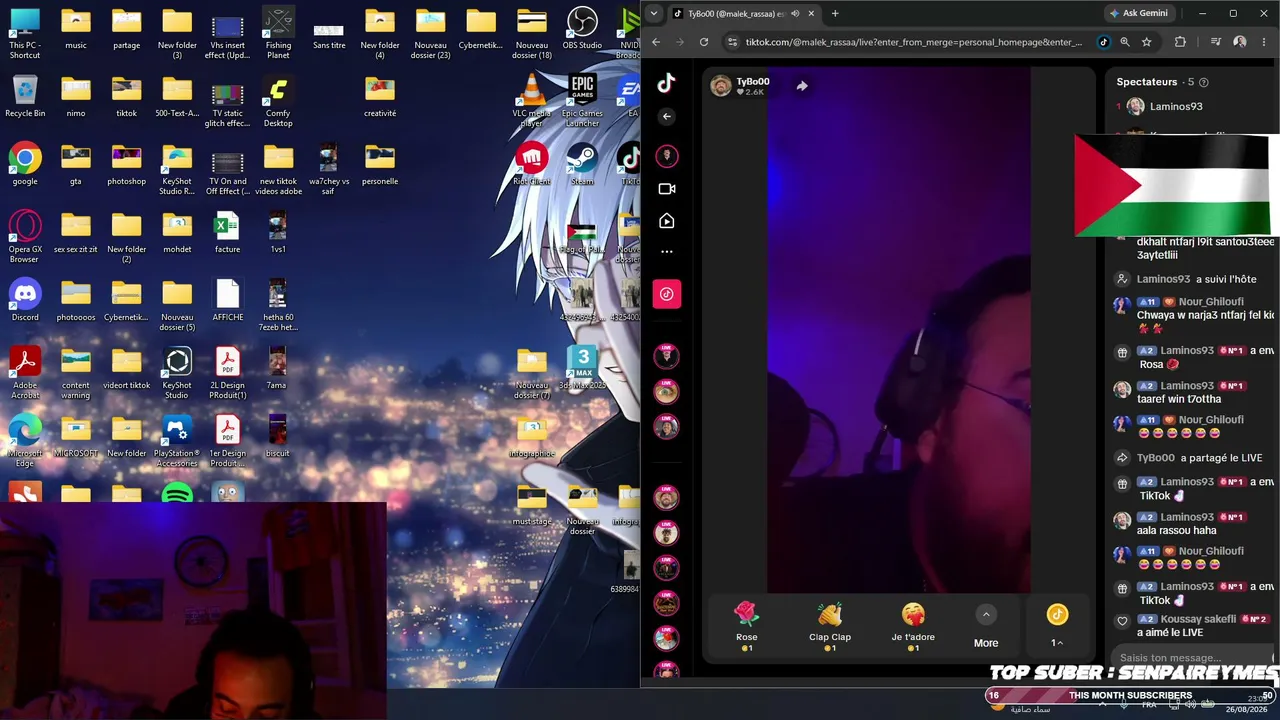The width and height of the screenshot is (1280, 720).
Task: Go back in browser history
Action: pos(656,42)
